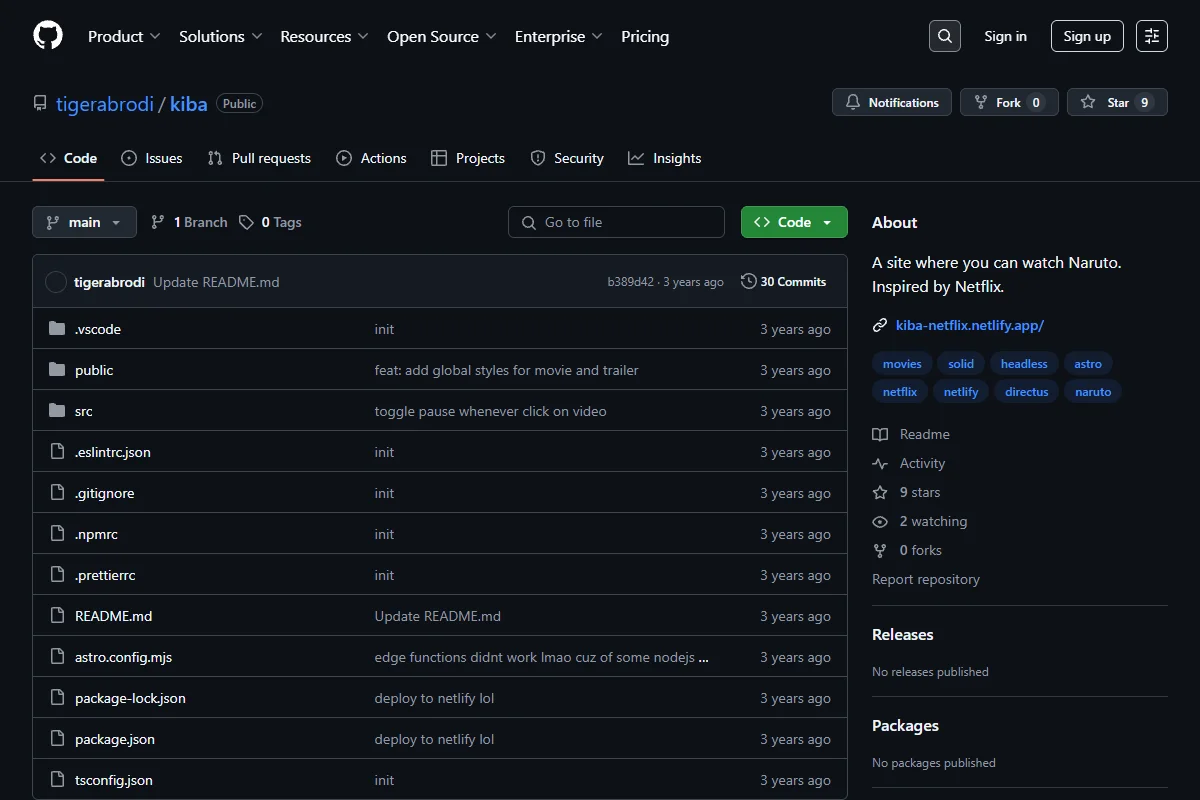Open the package.json file
This screenshot has height=800, width=1200.
coord(115,739)
